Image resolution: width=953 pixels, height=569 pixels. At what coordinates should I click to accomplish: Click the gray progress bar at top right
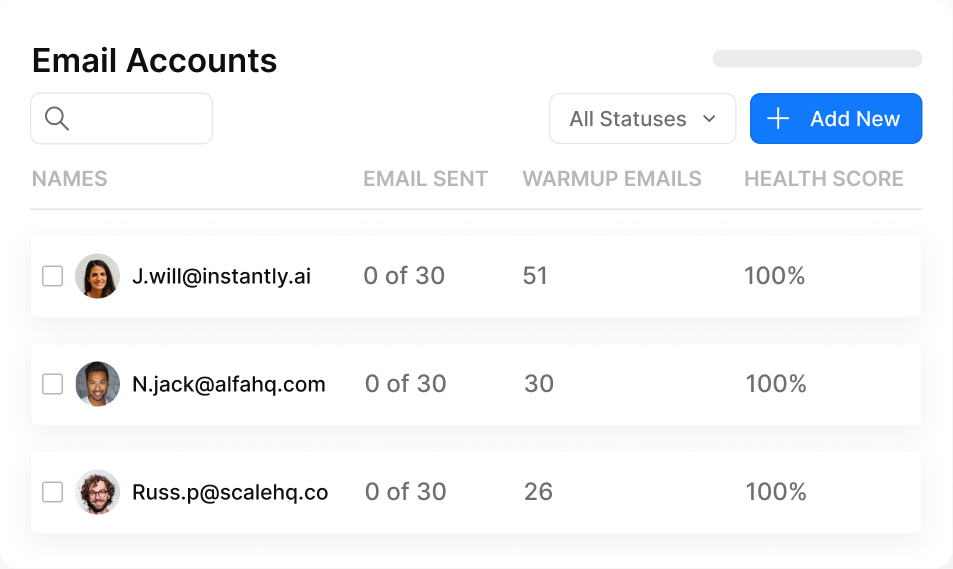tap(817, 59)
